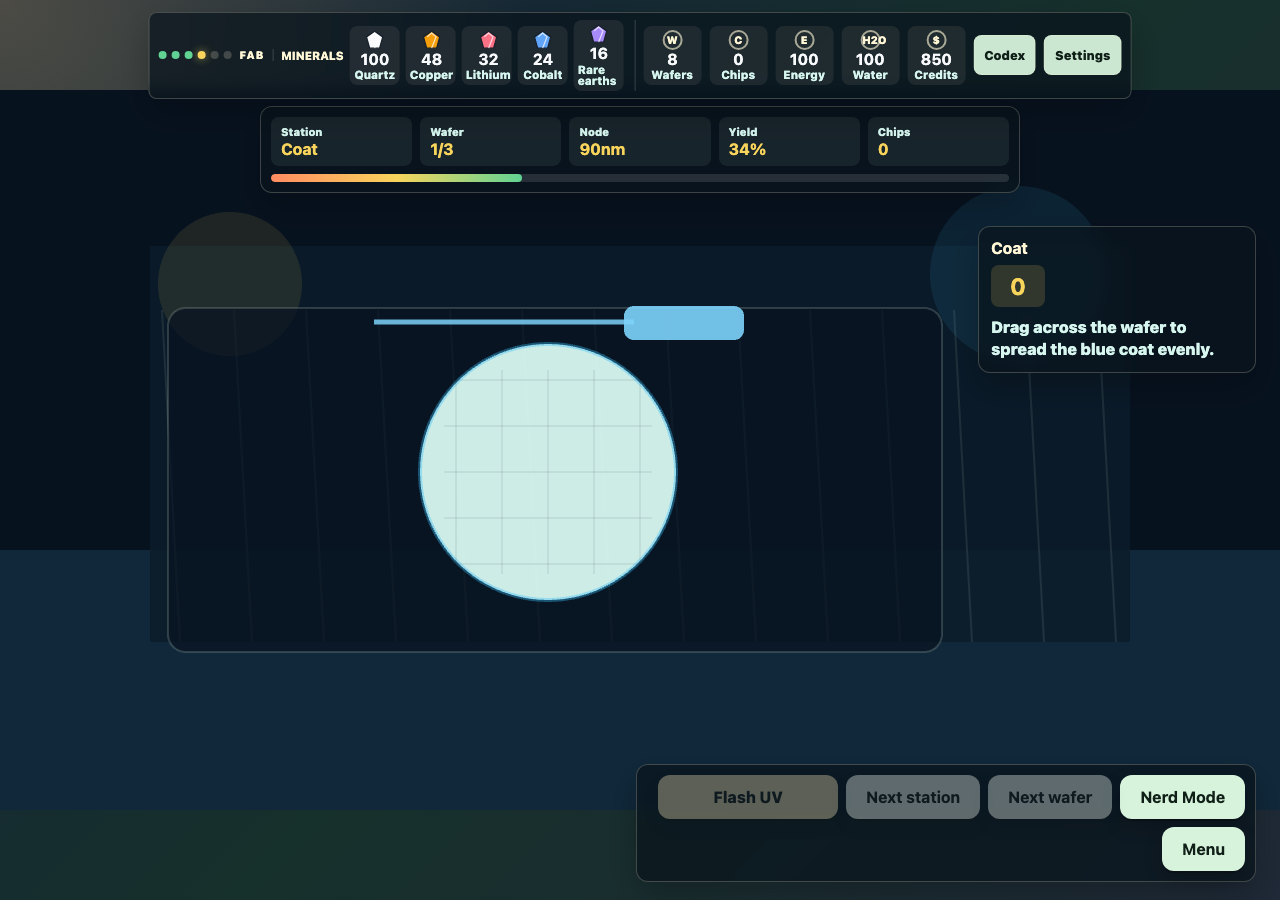
Task: Click Next wafer button
Action: 1050,797
